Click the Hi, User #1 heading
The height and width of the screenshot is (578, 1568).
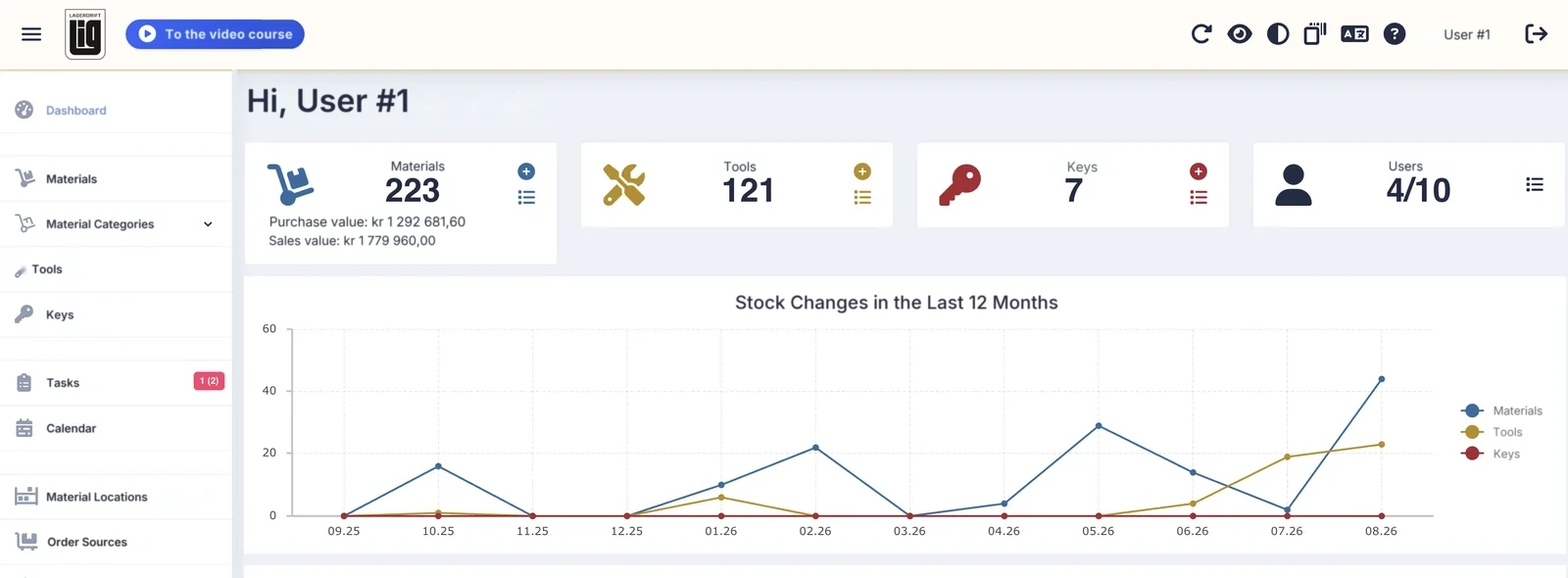[x=328, y=101]
